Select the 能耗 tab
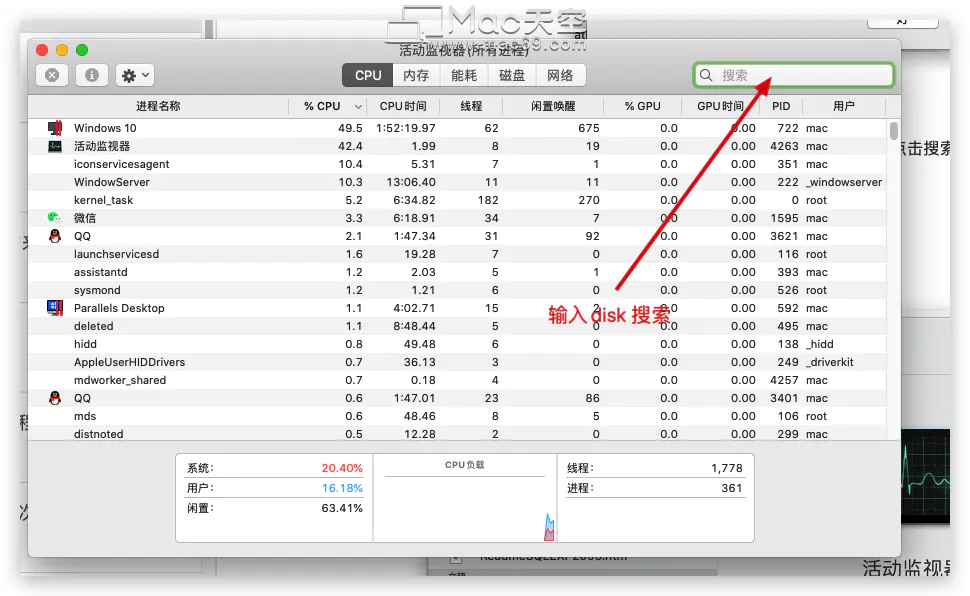This screenshot has width=970, height=596. [x=464, y=76]
